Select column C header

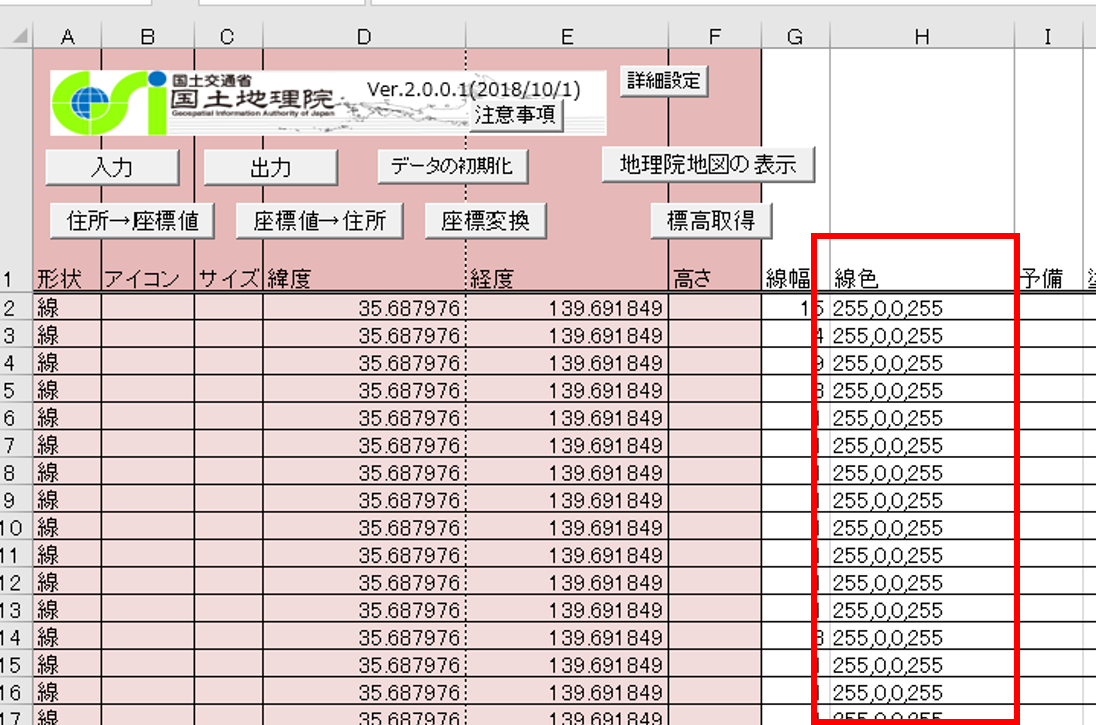pos(228,36)
